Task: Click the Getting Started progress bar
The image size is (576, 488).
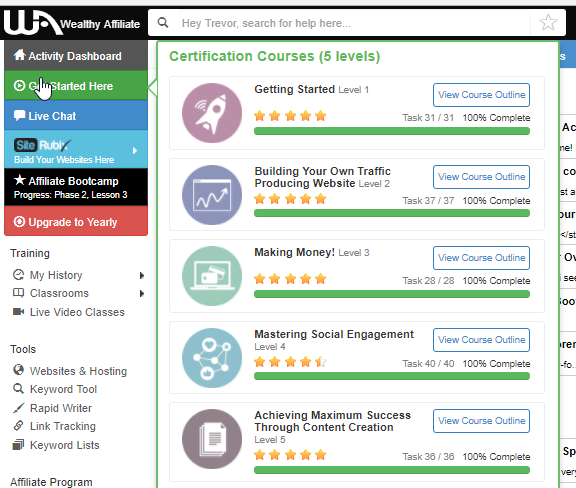Action: (392, 131)
